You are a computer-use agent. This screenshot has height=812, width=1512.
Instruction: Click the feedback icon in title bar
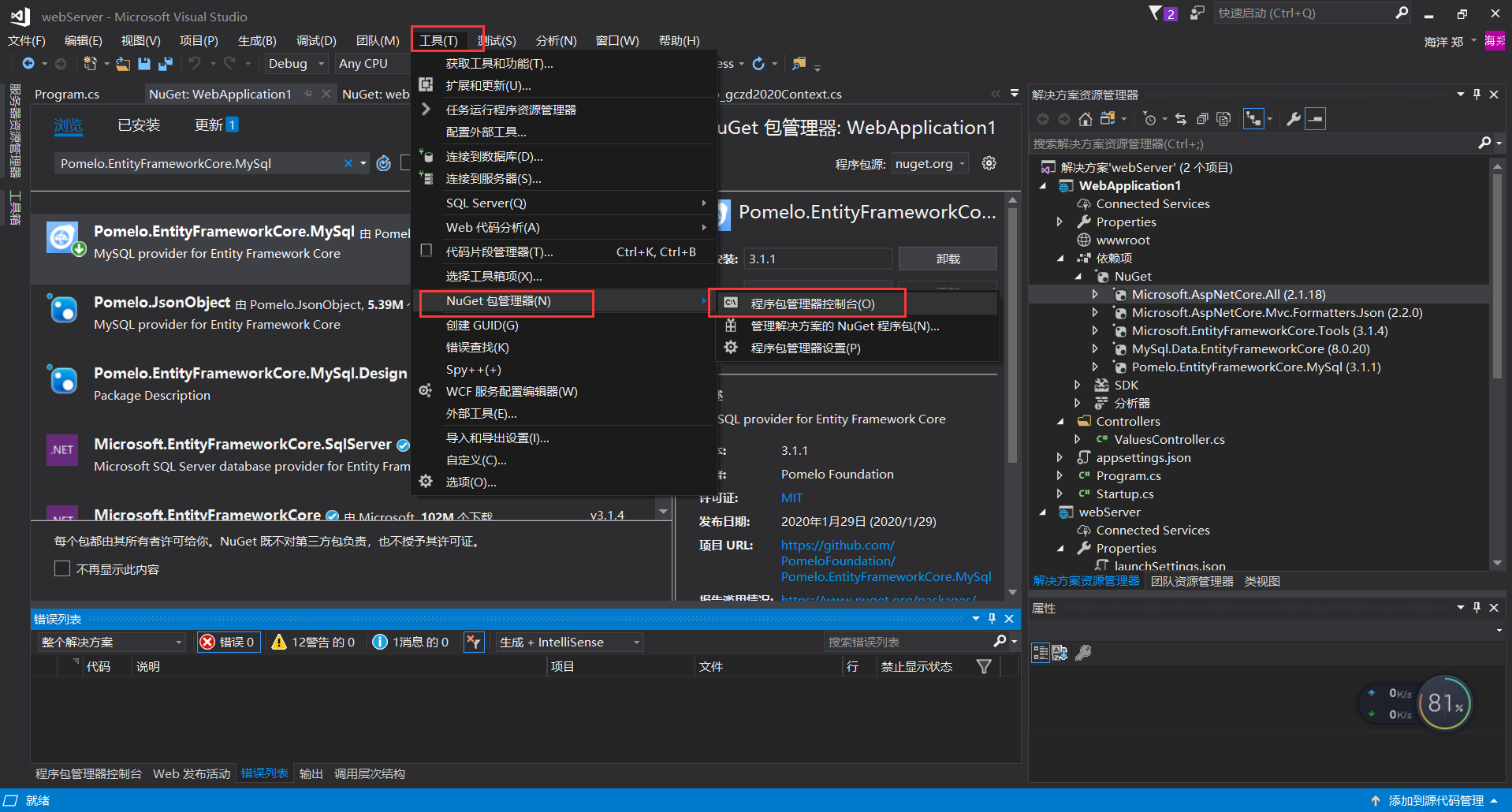click(1197, 13)
